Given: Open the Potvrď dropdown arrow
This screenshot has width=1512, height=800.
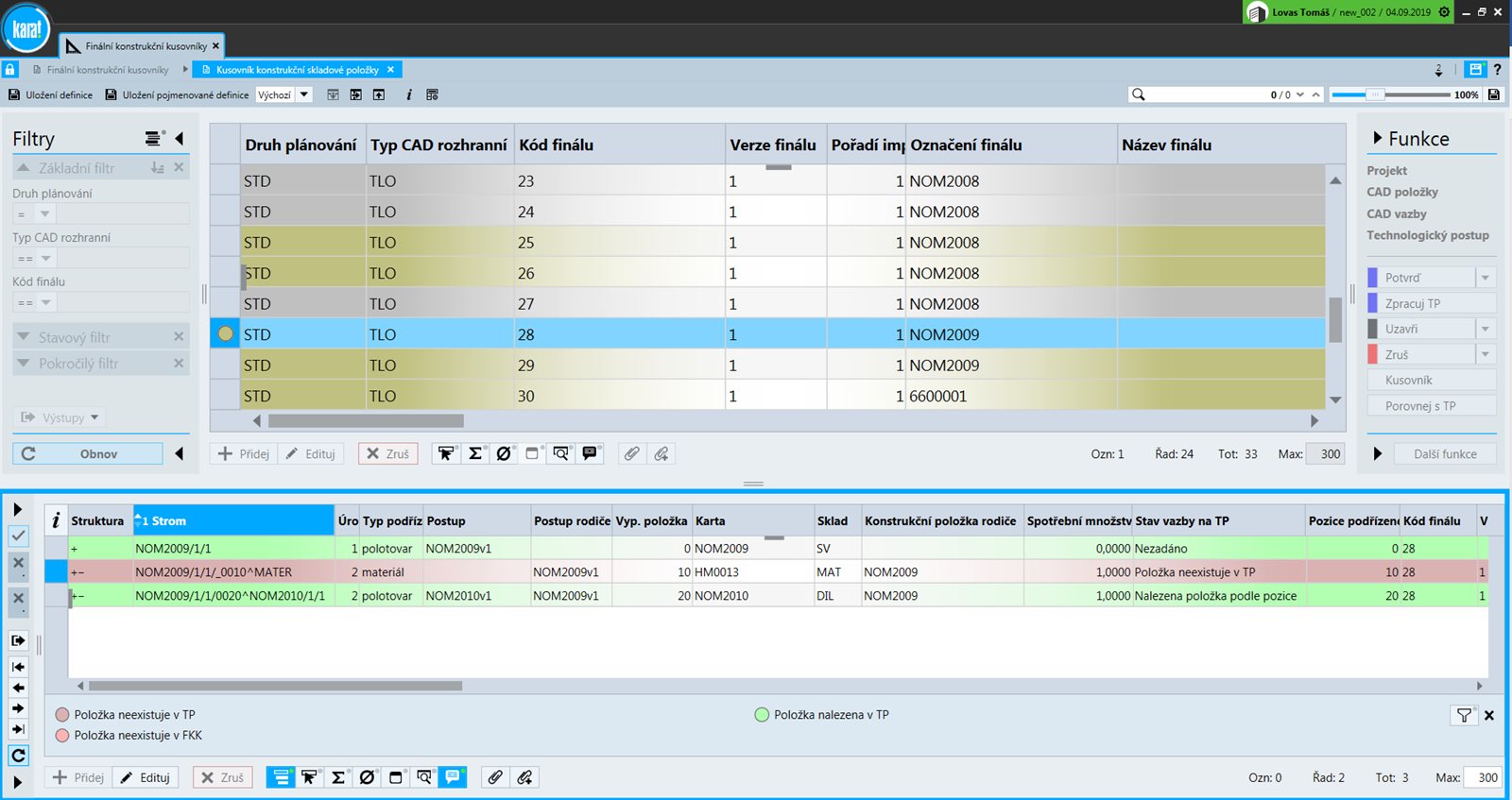Looking at the screenshot, I should click(x=1486, y=278).
